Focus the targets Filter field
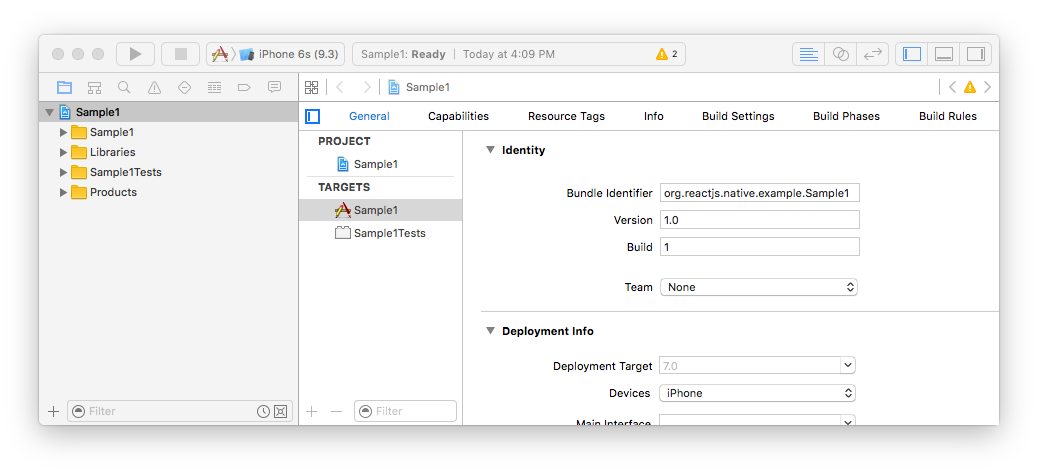Viewport: 1044px width, 469px height. click(x=405, y=412)
